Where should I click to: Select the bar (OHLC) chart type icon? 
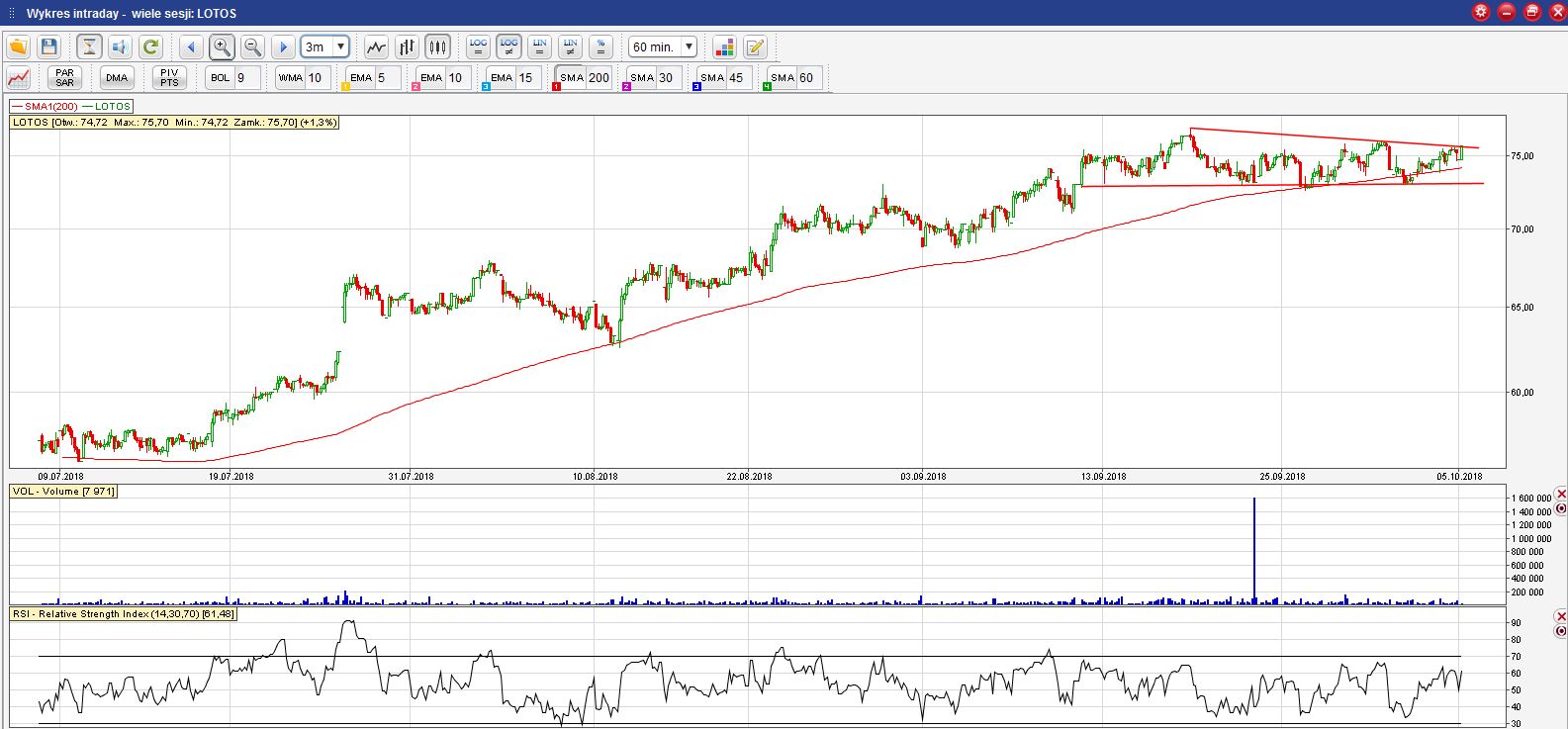coord(407,46)
